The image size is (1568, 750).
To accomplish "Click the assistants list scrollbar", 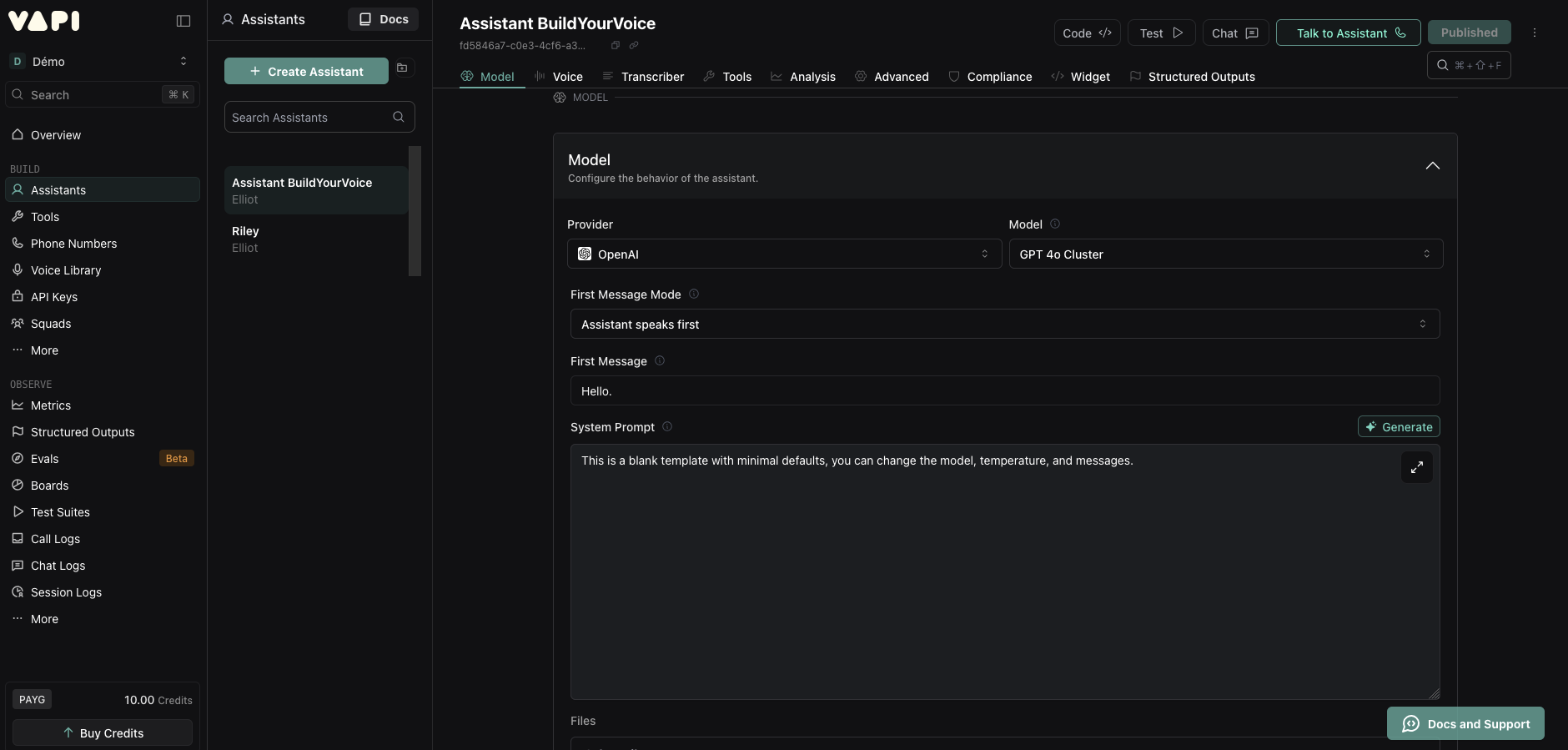I will (415, 211).
